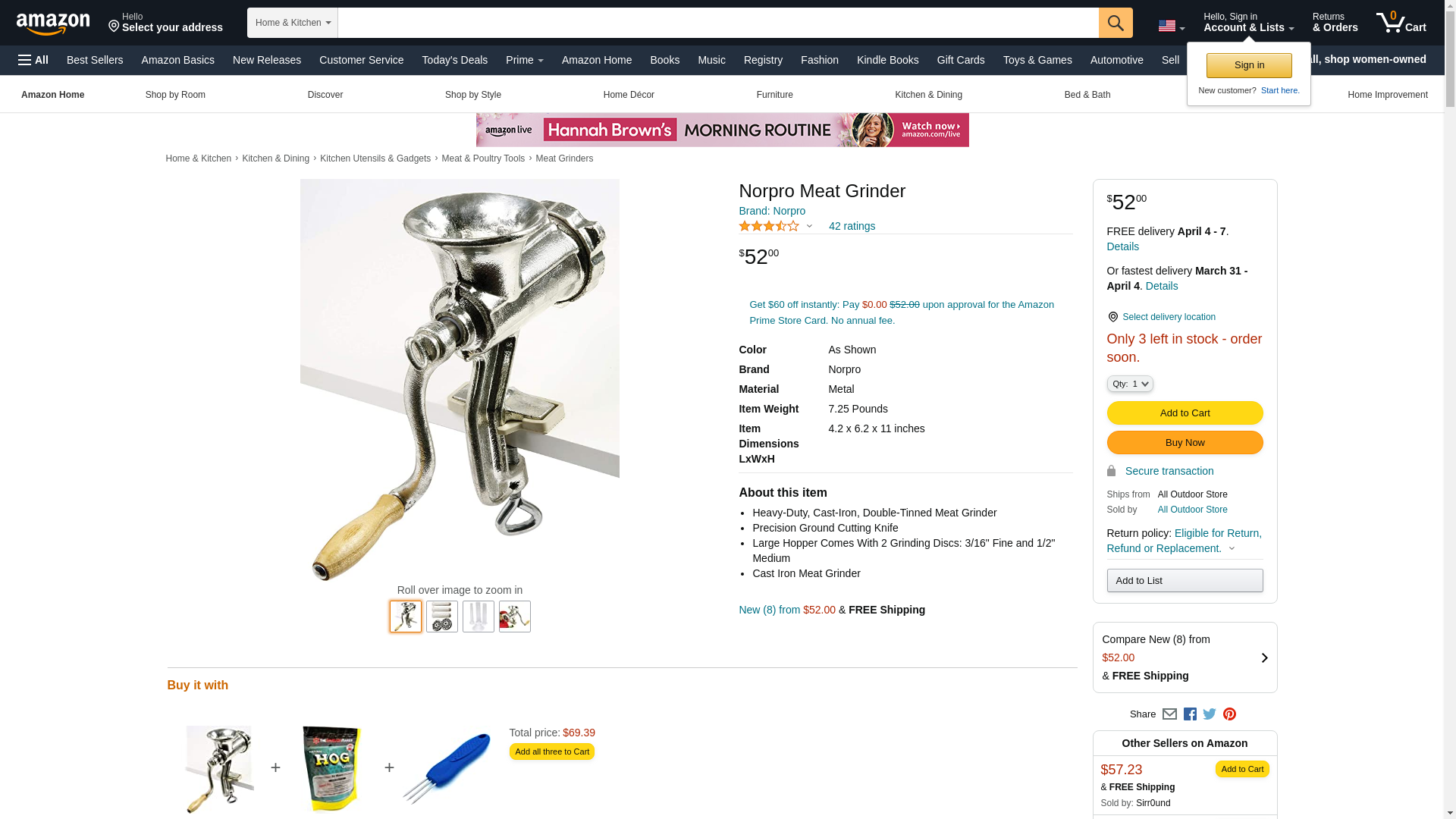Expand the Return policy details chevron

(1232, 548)
